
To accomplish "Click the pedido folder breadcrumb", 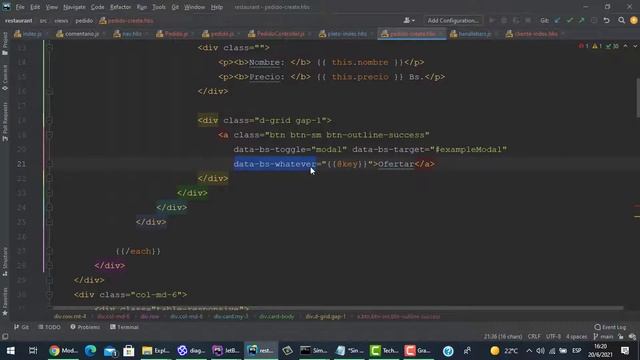I will point(84,20).
